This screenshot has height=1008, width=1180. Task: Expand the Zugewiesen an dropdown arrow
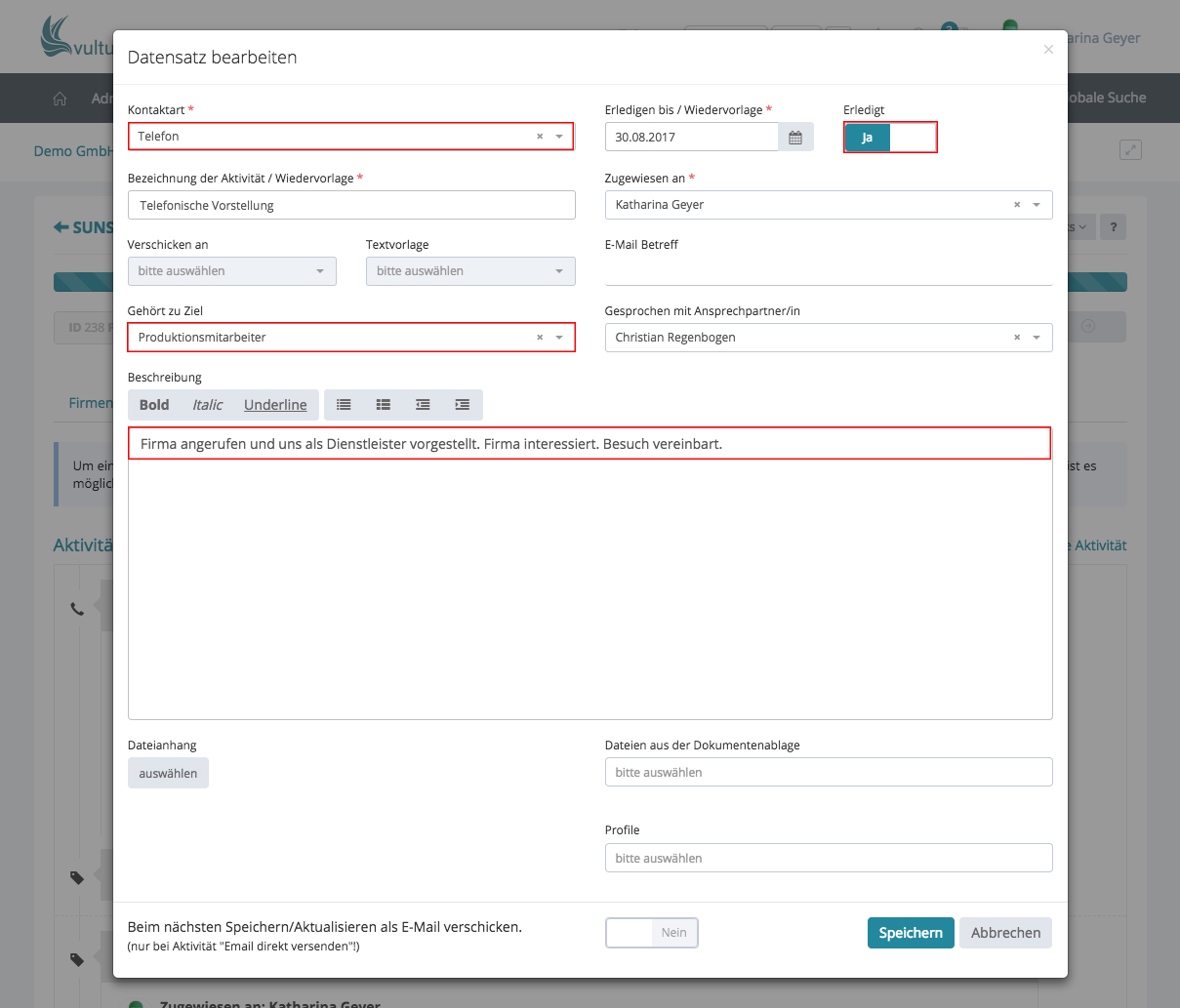point(1037,205)
